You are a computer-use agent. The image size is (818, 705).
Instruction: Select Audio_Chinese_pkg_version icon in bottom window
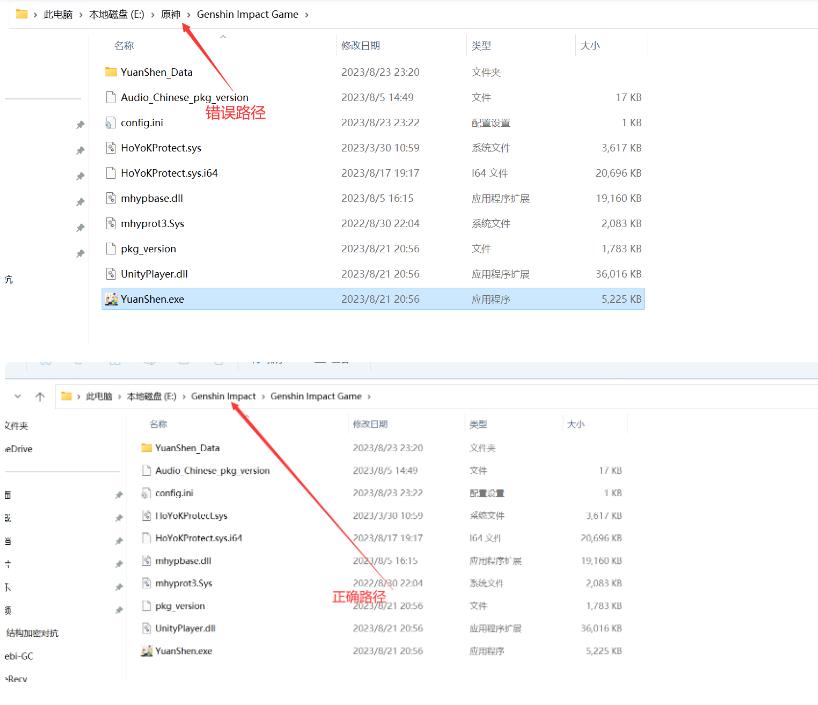click(147, 471)
